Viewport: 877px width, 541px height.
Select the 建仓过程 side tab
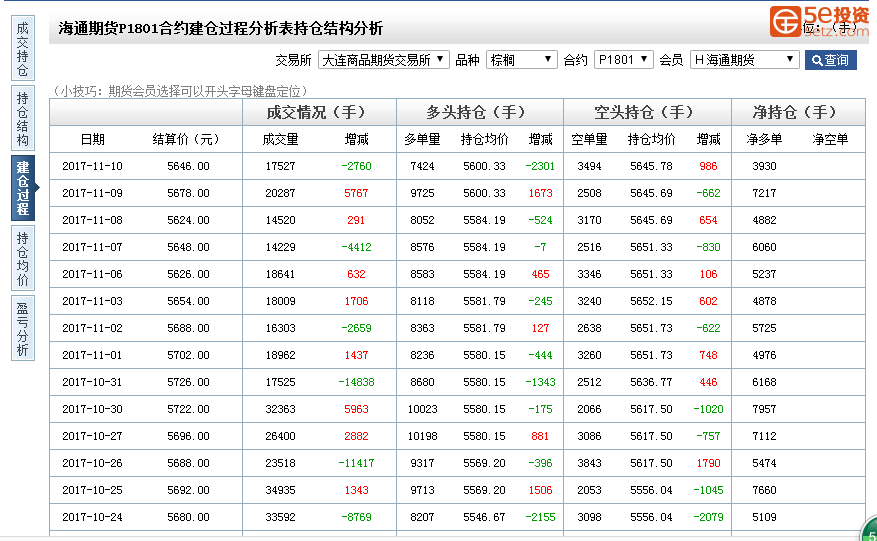22,188
